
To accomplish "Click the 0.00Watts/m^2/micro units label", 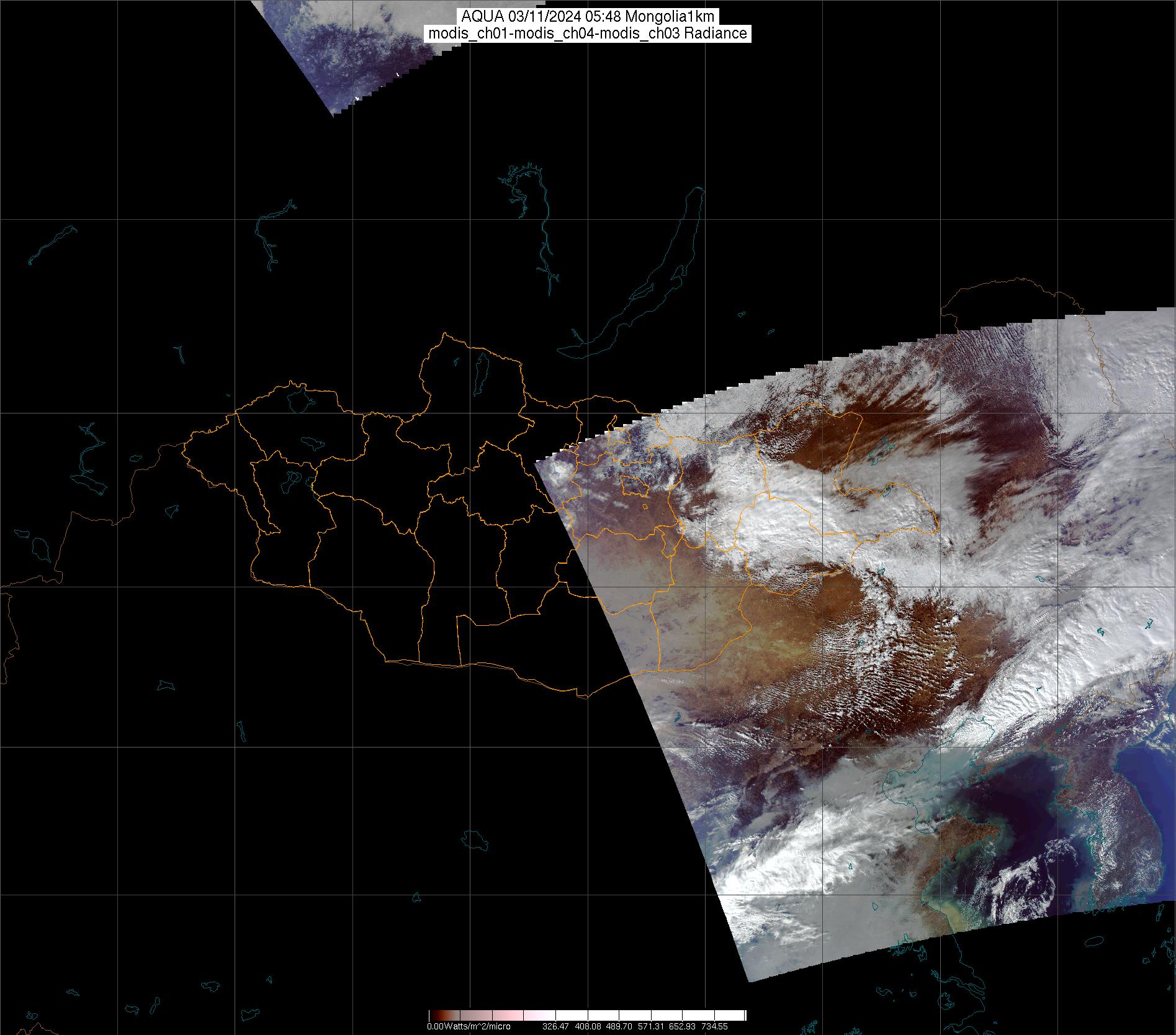I will 469,1027.
